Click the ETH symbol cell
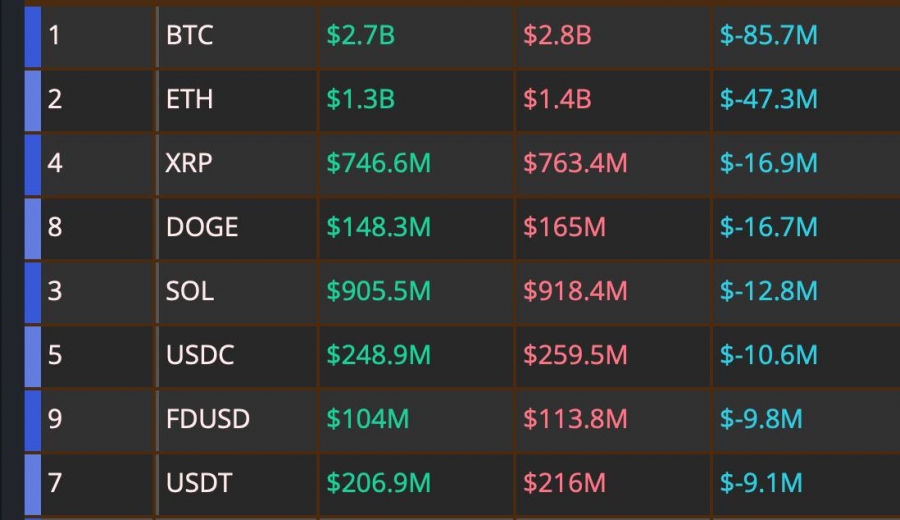Image resolution: width=900 pixels, height=520 pixels. click(x=189, y=99)
